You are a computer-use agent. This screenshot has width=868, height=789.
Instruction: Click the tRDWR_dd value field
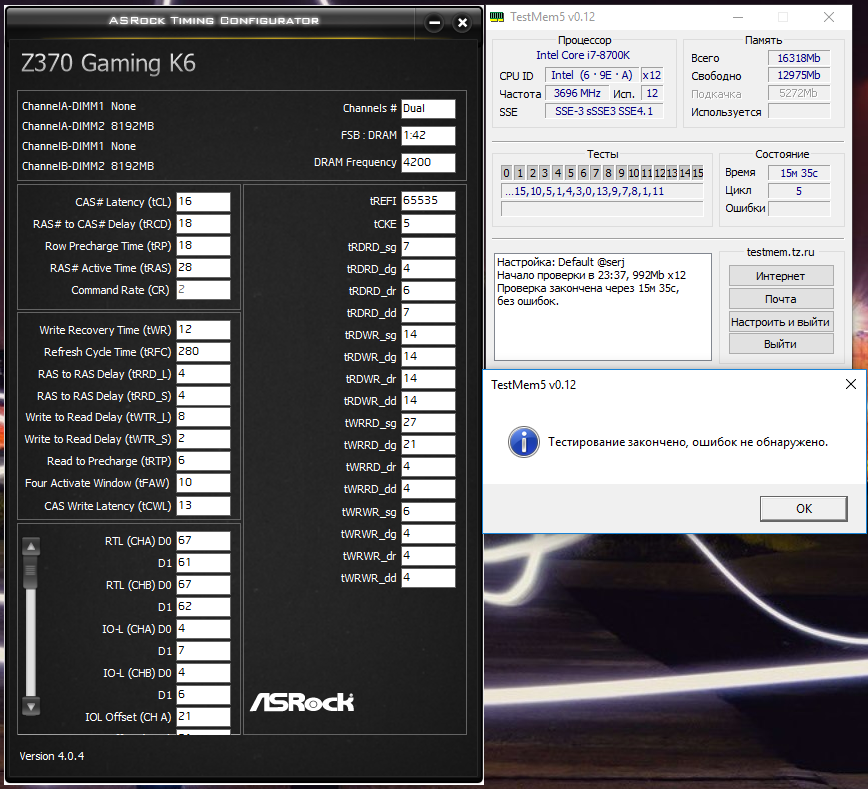[428, 401]
